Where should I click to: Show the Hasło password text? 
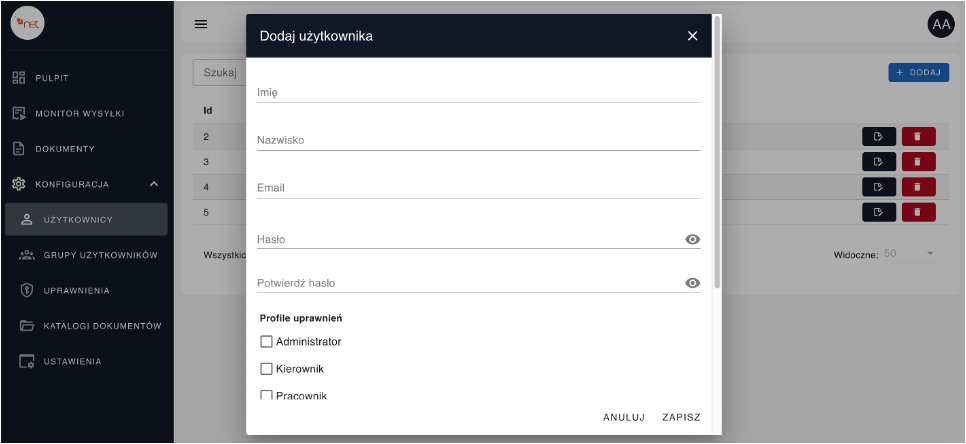tap(692, 240)
